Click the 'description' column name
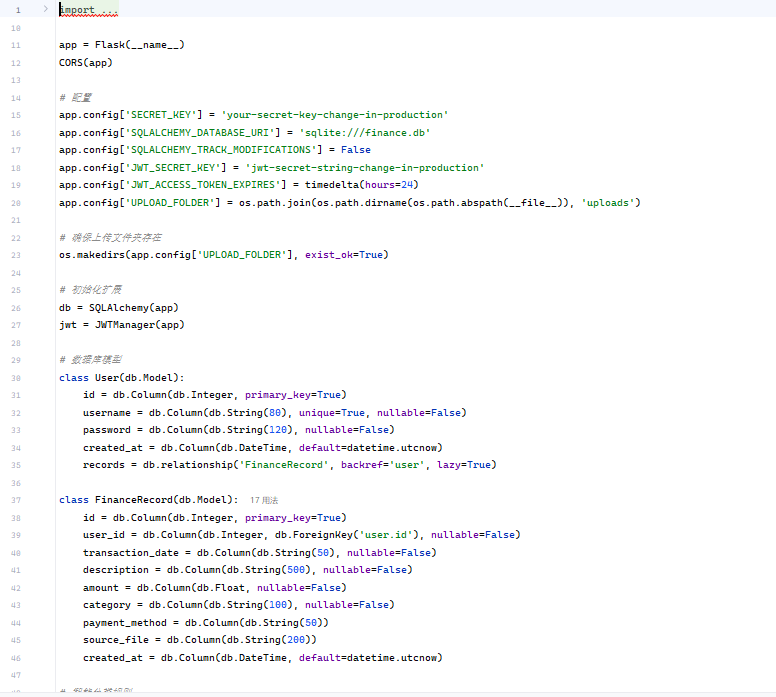This screenshot has height=697, width=776. (x=116, y=570)
